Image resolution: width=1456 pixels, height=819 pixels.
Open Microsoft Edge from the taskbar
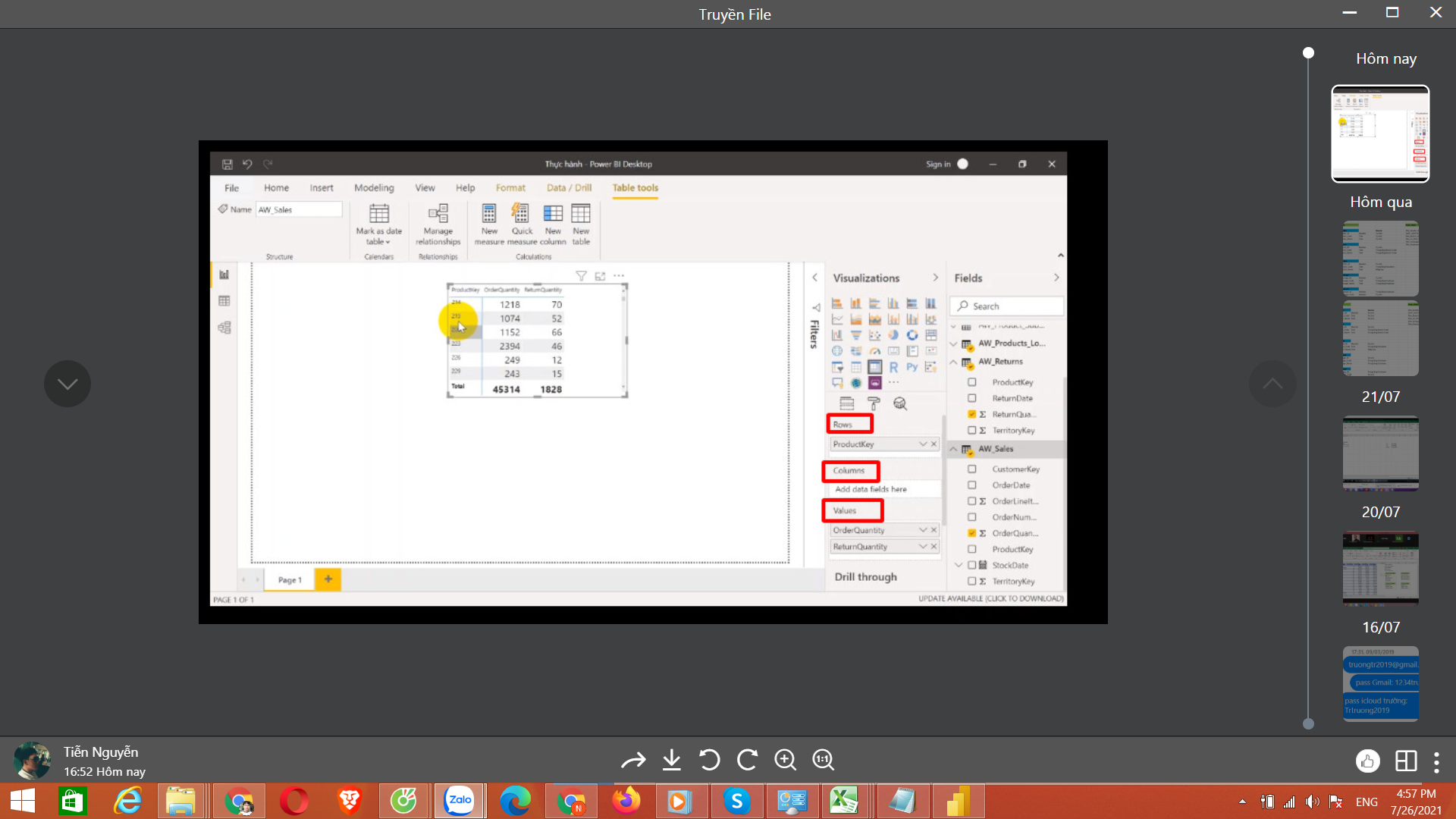pyautogui.click(x=515, y=801)
